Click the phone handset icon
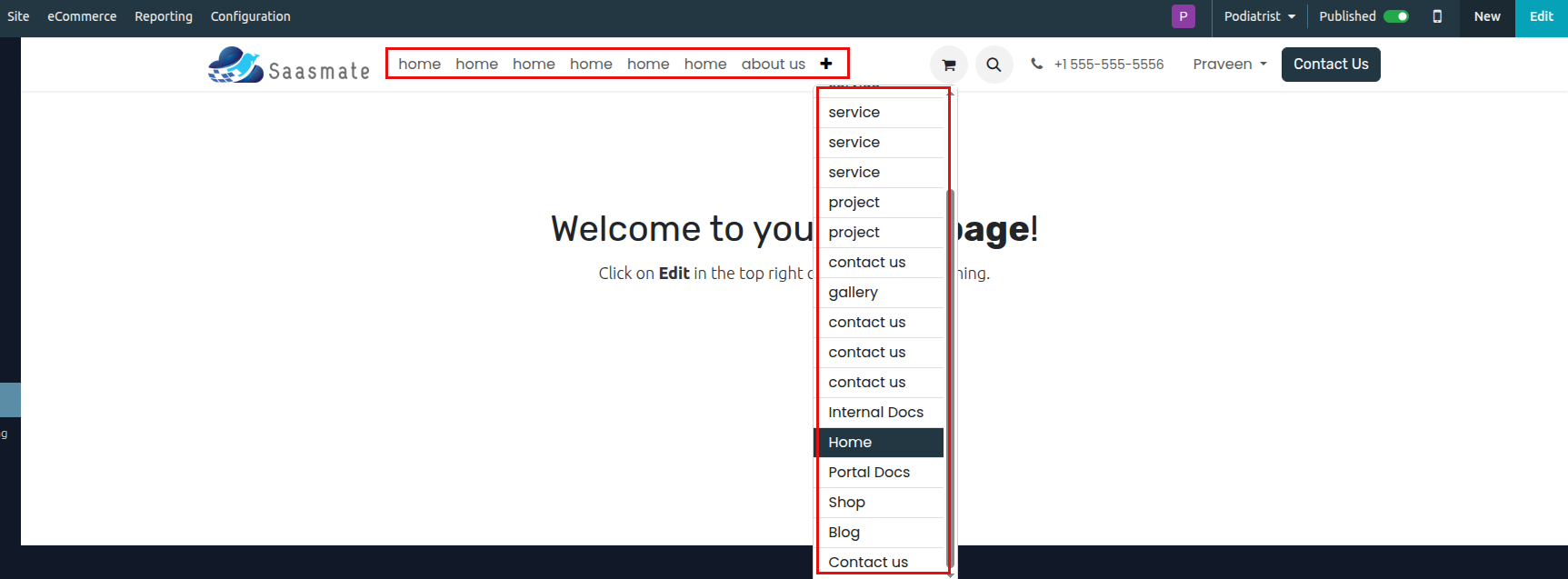 [x=1036, y=64]
